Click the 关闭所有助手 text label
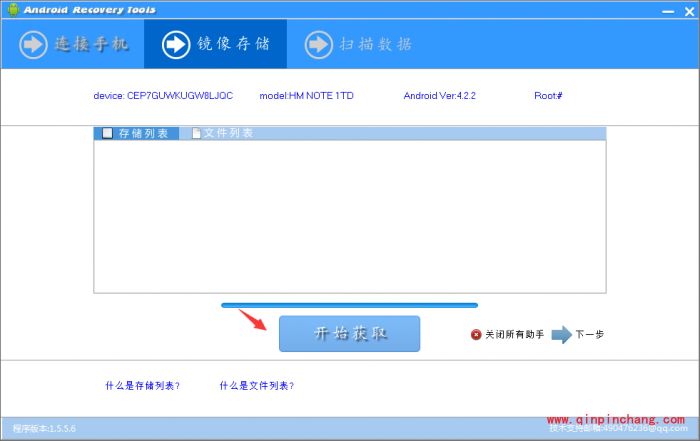The width and height of the screenshot is (700, 441). 514,334
